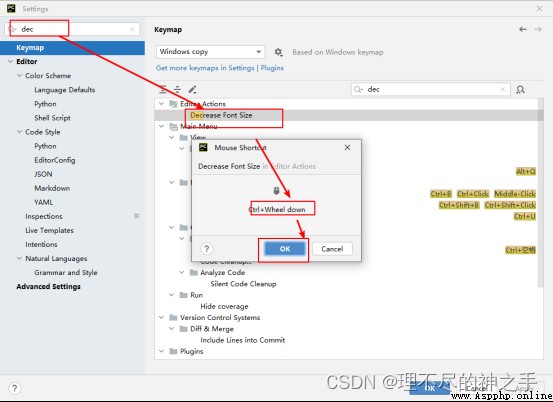Open Markdown code style settings
Viewport: 553px width, 402px height.
52,188
